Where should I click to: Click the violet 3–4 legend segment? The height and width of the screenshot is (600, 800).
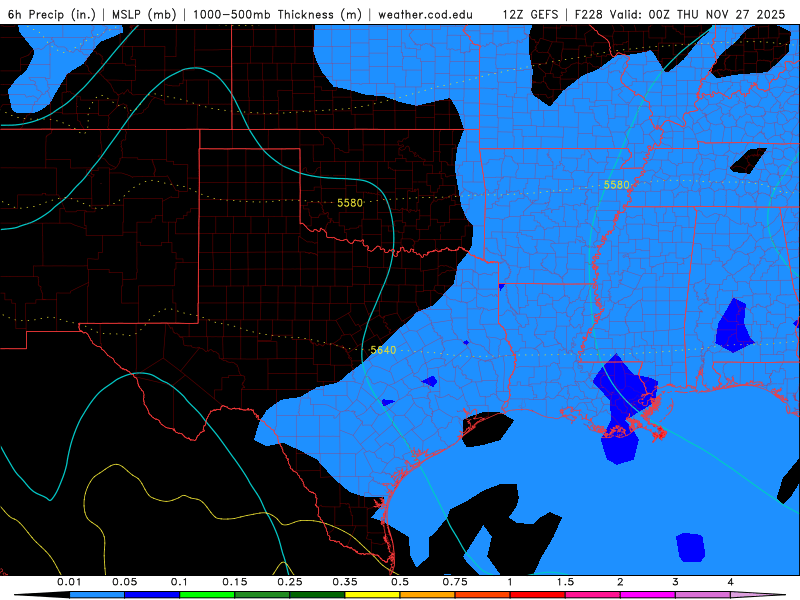703,595
